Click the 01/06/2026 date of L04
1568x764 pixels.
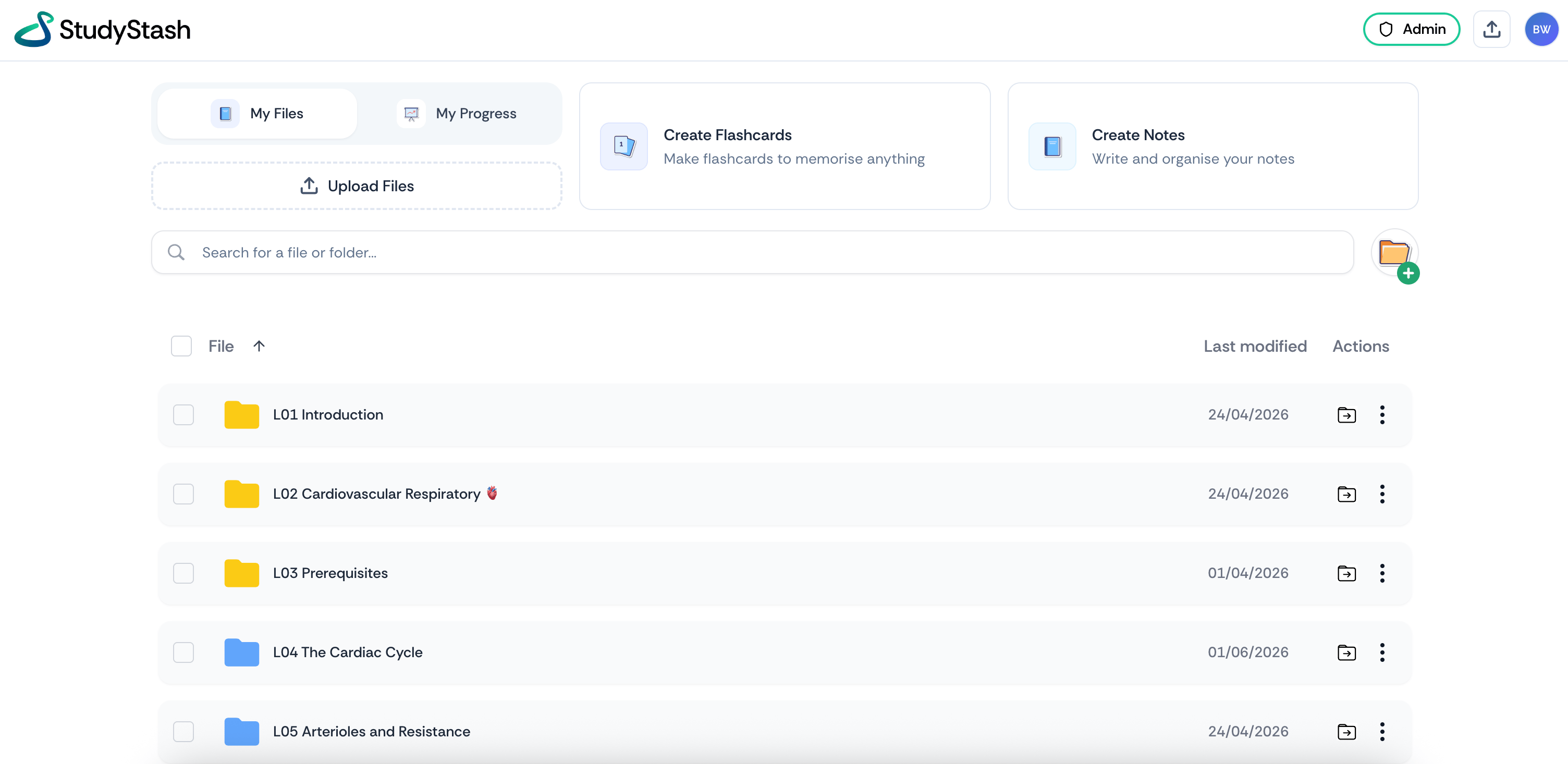pos(1248,652)
